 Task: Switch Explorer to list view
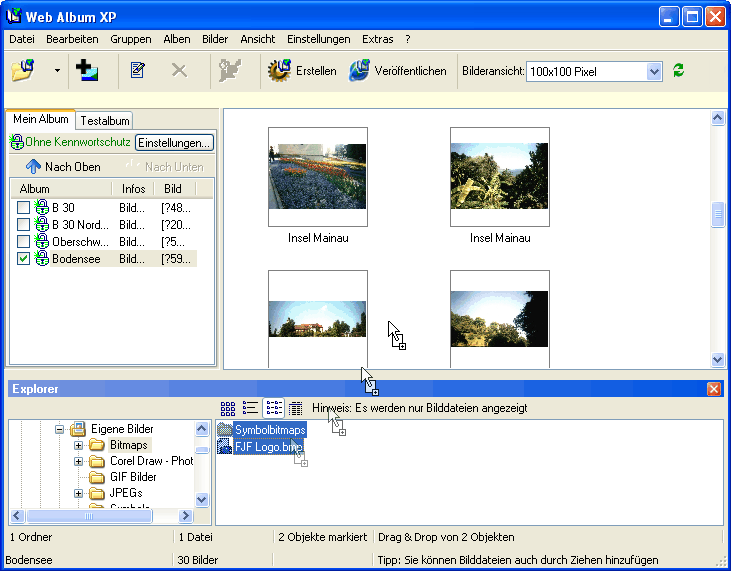(274, 409)
